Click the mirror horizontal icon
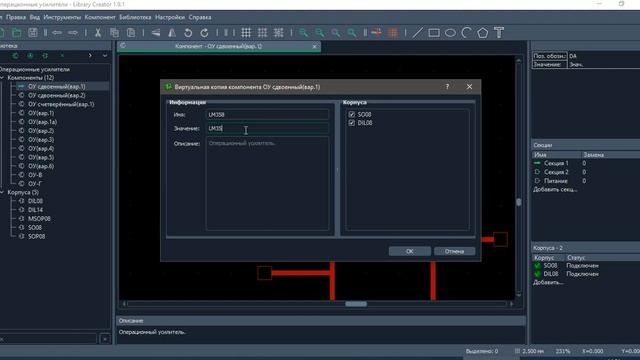This screenshot has height=360, width=640. click(x=172, y=33)
